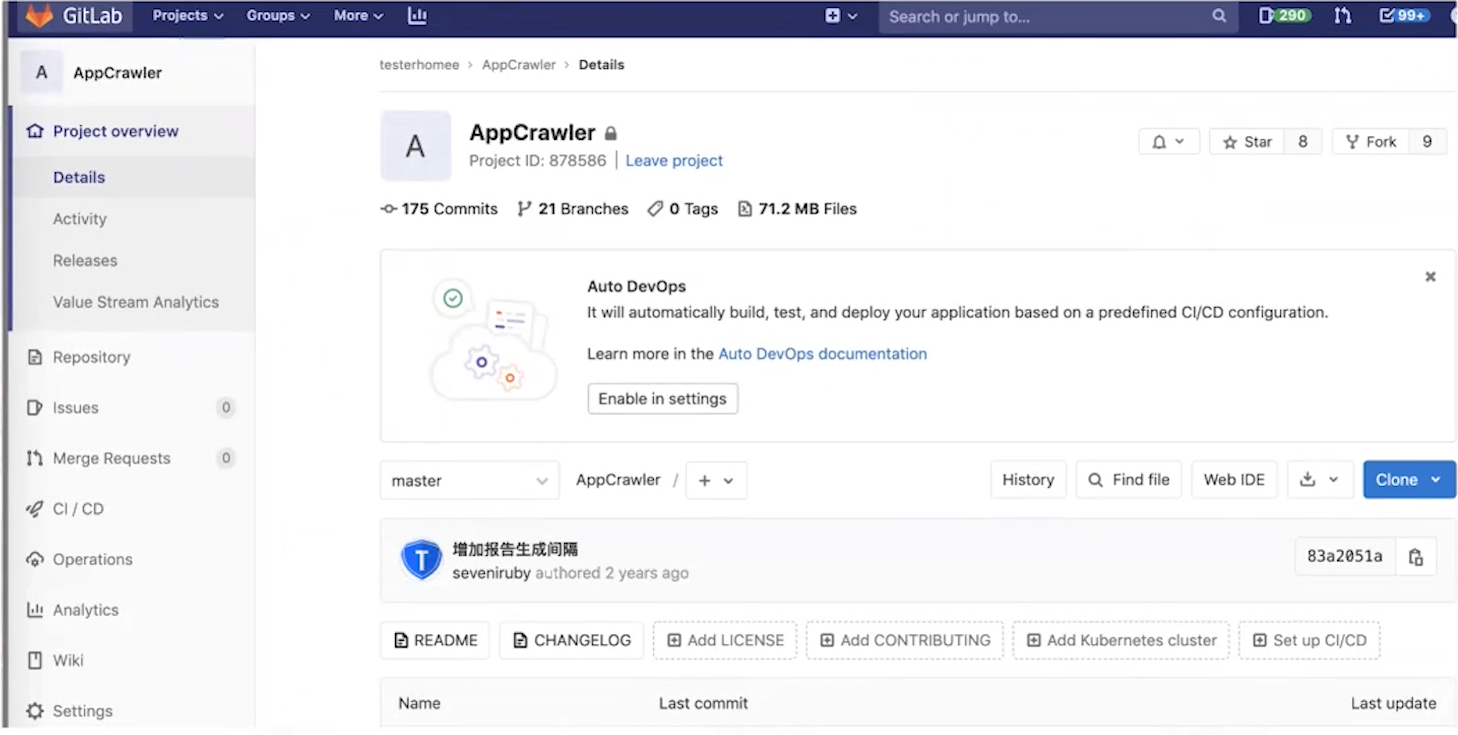Click commit SHA 83a2051a
Screen dimensions: 1458x735
pyautogui.click(x=1344, y=557)
